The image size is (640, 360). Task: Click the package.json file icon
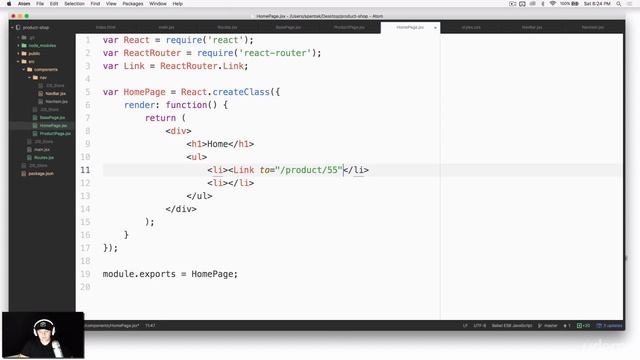(x=24, y=173)
